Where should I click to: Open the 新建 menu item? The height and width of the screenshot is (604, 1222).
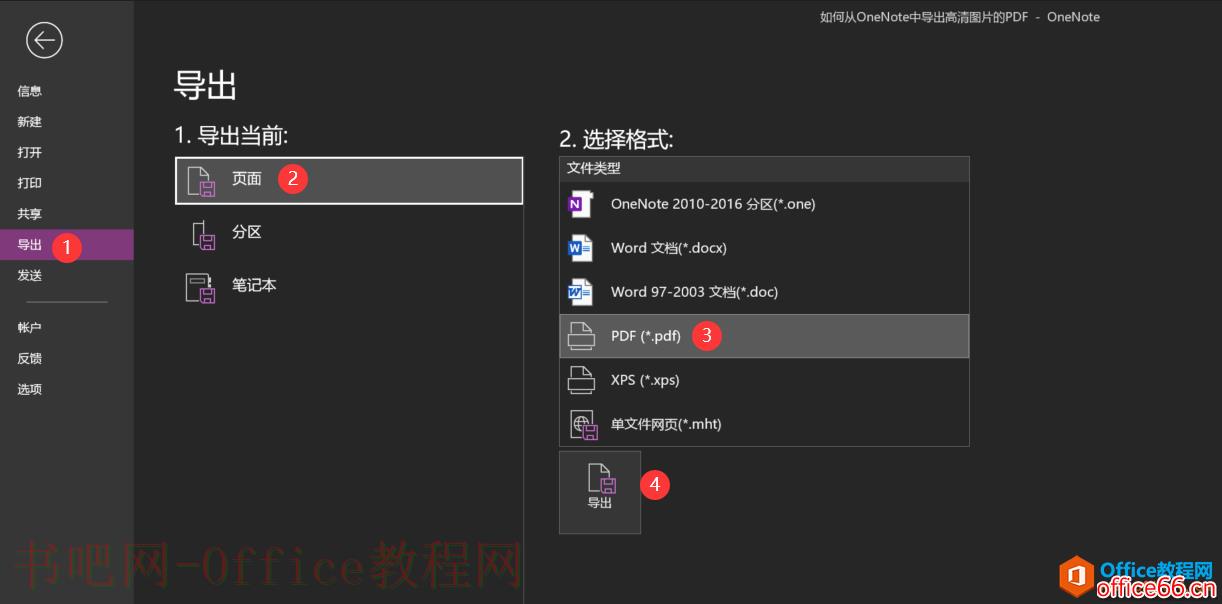(x=30, y=122)
